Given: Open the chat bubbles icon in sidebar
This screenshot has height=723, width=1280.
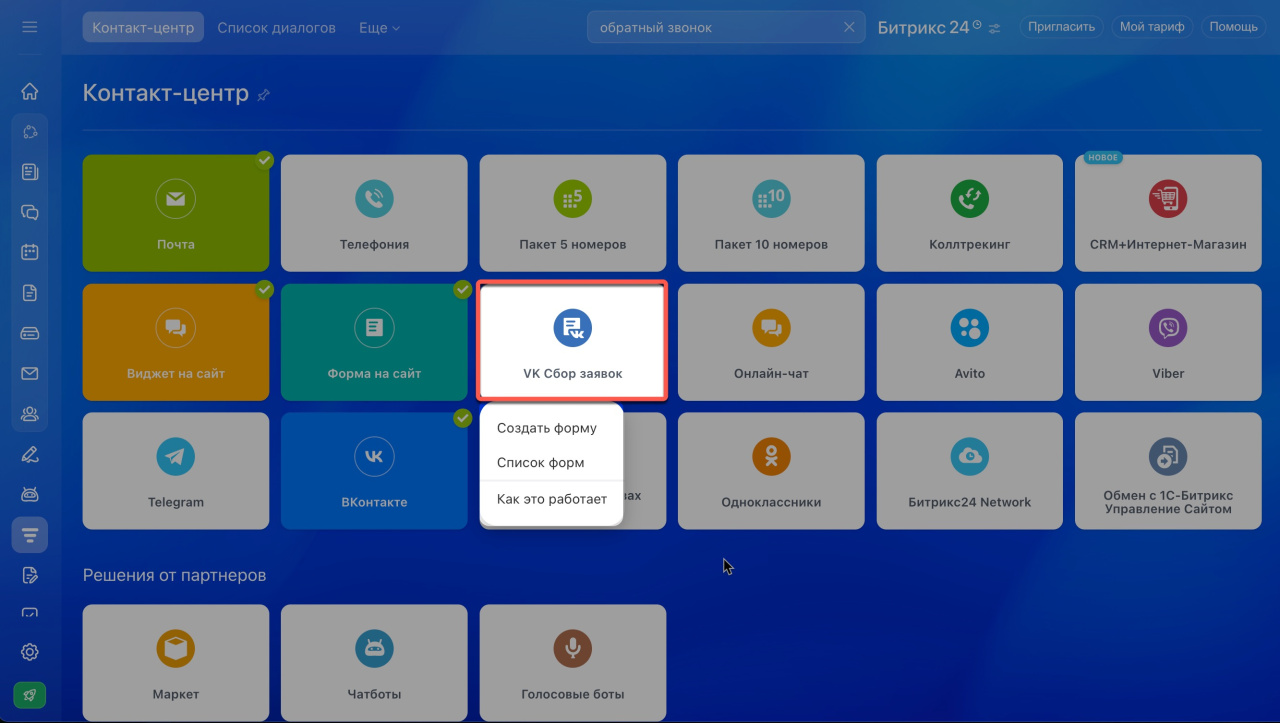Looking at the screenshot, I should 30,212.
